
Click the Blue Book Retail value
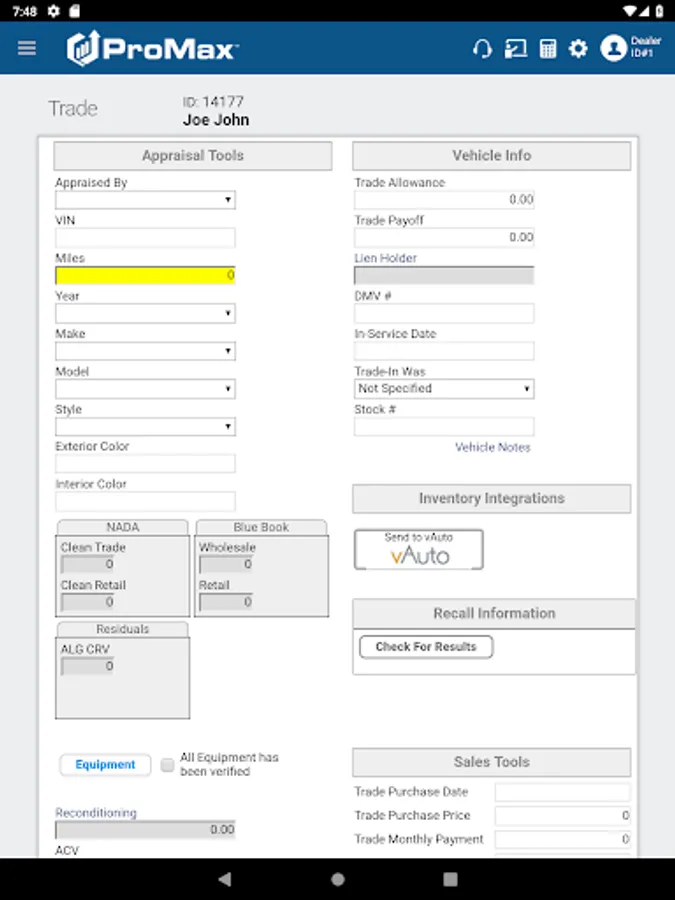pos(226,602)
